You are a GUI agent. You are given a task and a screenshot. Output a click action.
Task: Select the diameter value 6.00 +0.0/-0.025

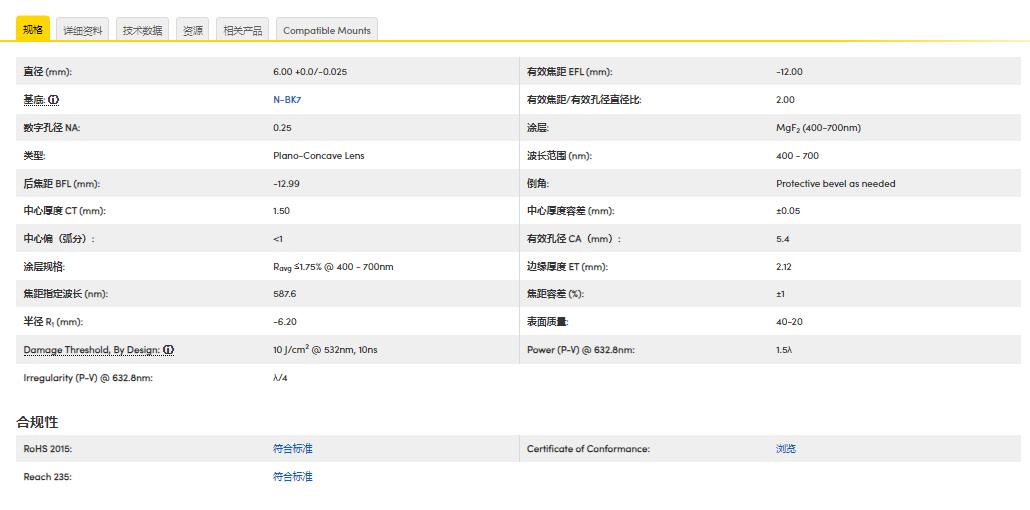310,72
